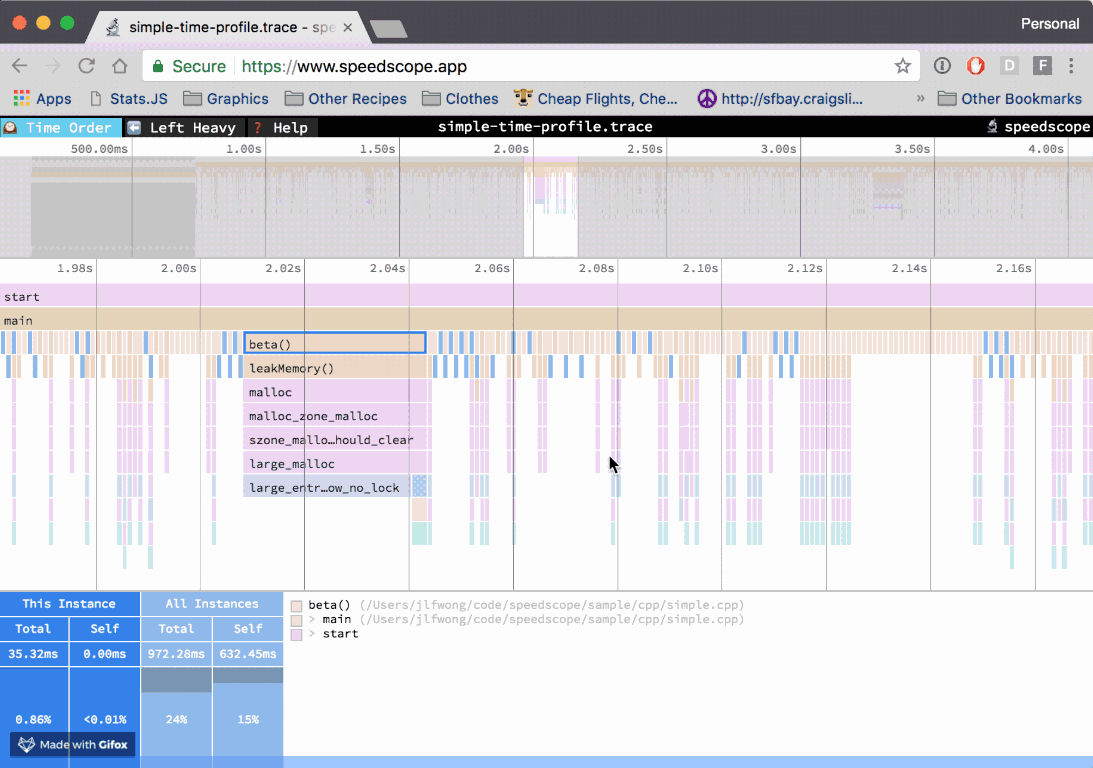1093x768 pixels.
Task: Open the Other Bookmarks folder
Action: click(x=1009, y=99)
